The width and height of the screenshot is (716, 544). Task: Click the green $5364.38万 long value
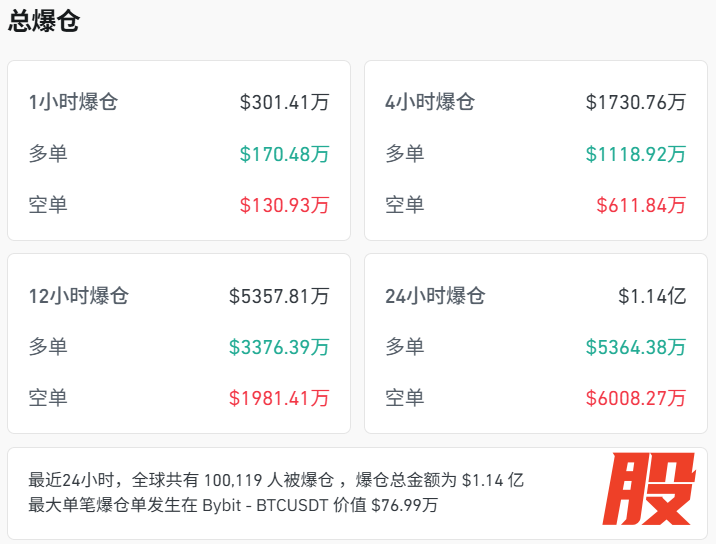[636, 347]
